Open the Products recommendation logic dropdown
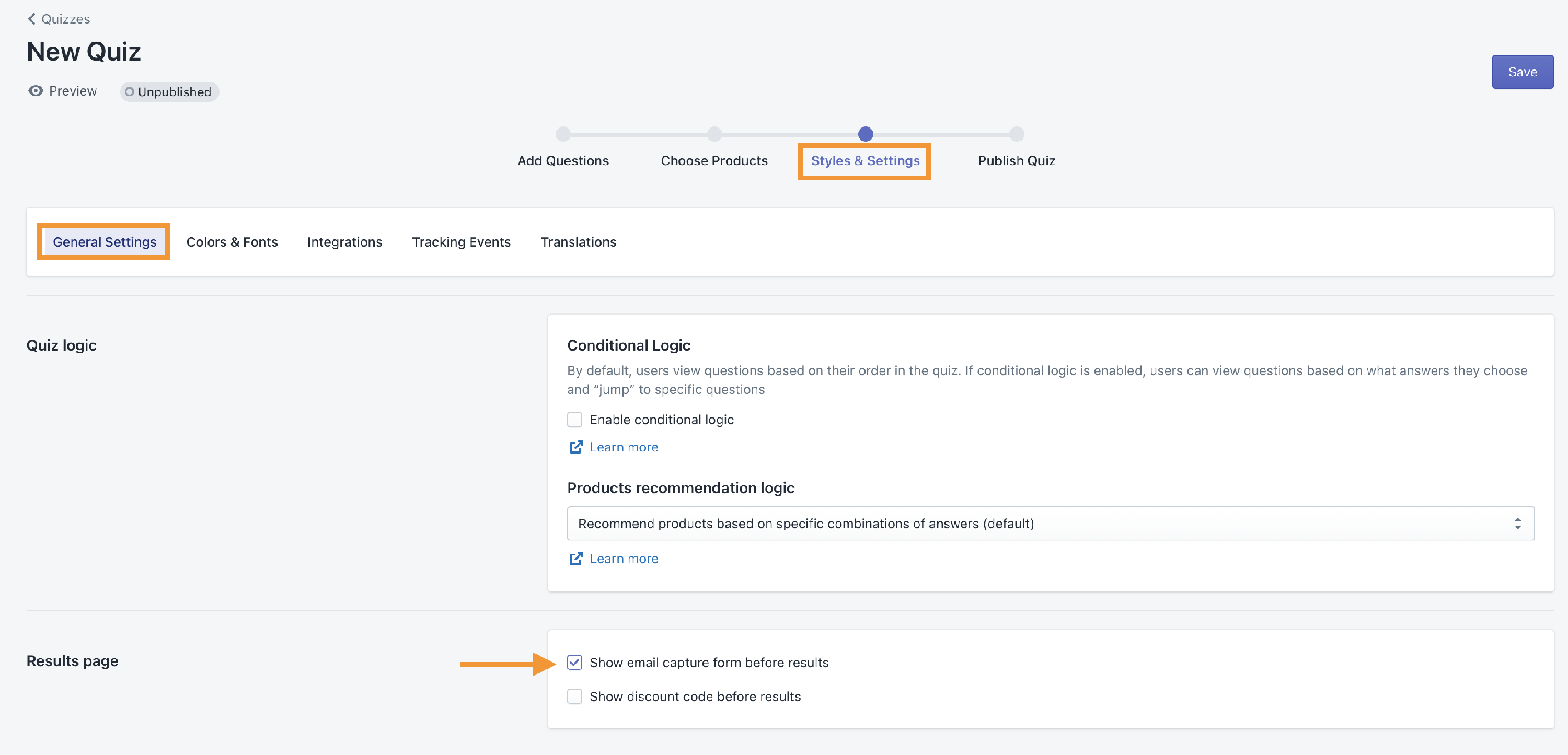The height and width of the screenshot is (755, 1568). 1035,524
